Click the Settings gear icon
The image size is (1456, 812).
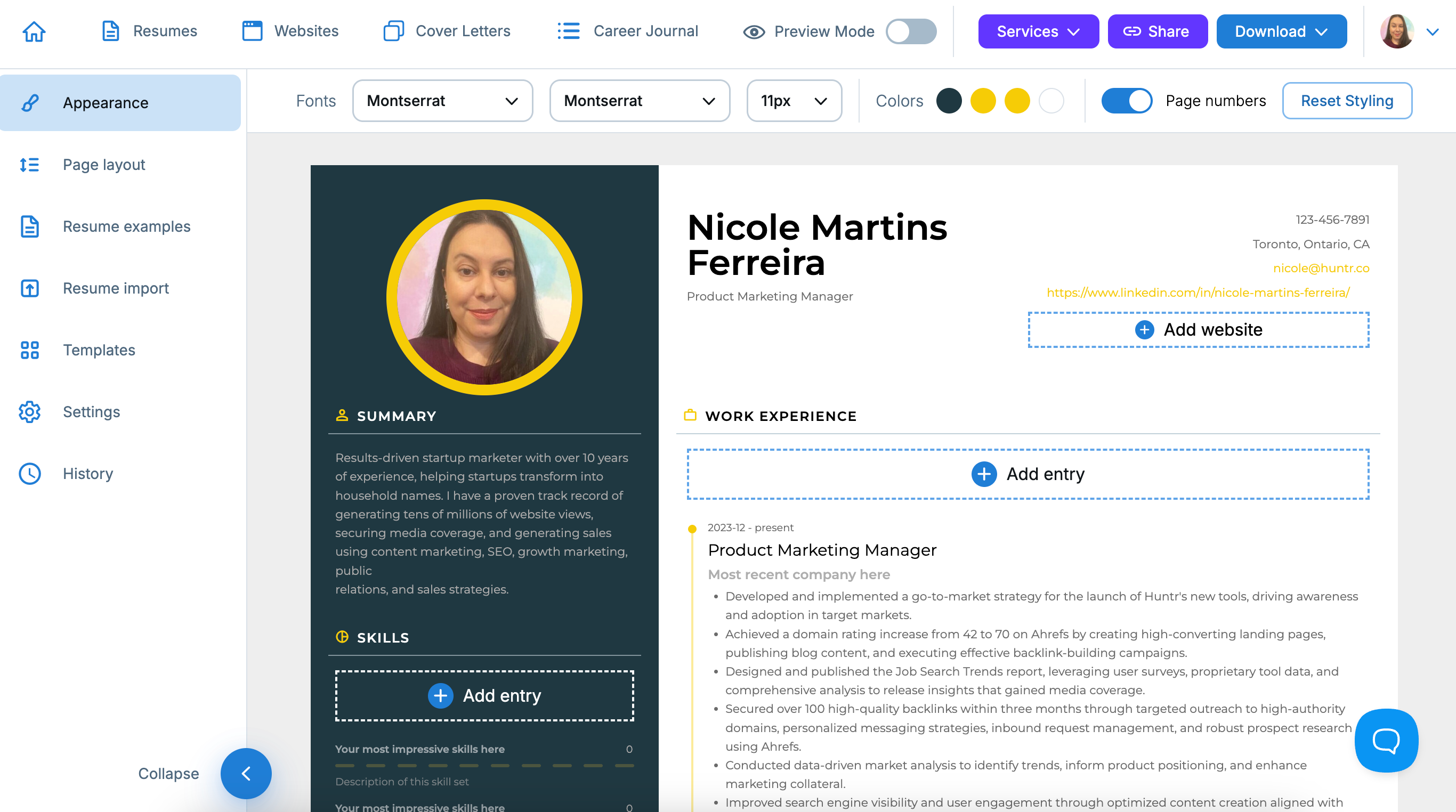(x=29, y=412)
